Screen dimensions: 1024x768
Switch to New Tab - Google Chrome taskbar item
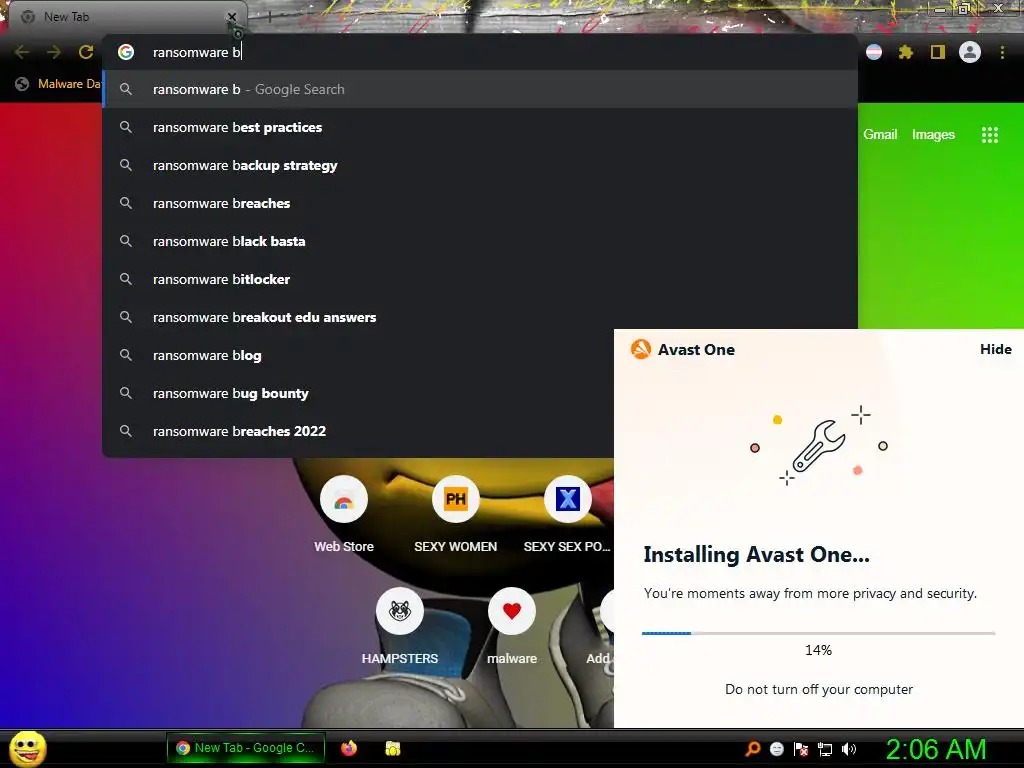246,748
